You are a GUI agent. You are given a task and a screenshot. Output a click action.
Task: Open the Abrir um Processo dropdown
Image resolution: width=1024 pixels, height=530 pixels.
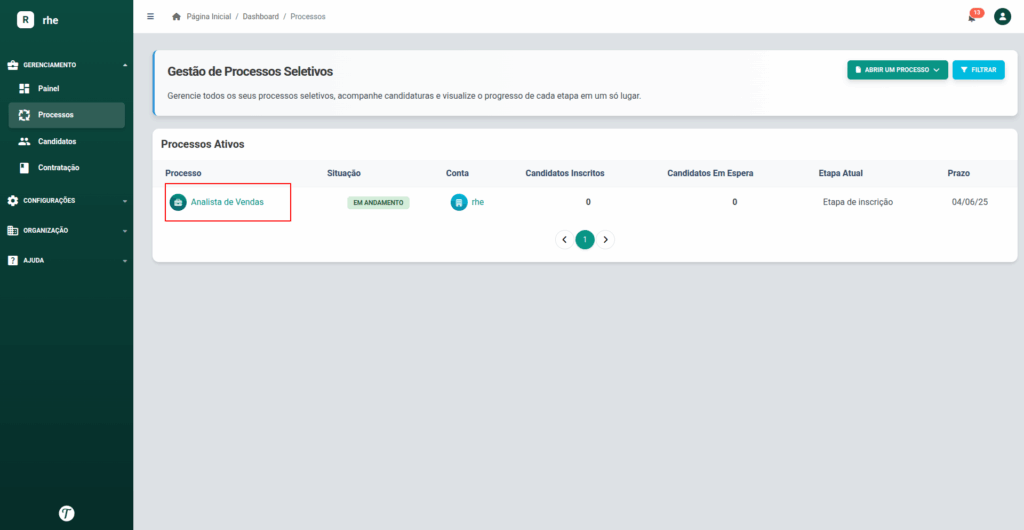click(897, 70)
